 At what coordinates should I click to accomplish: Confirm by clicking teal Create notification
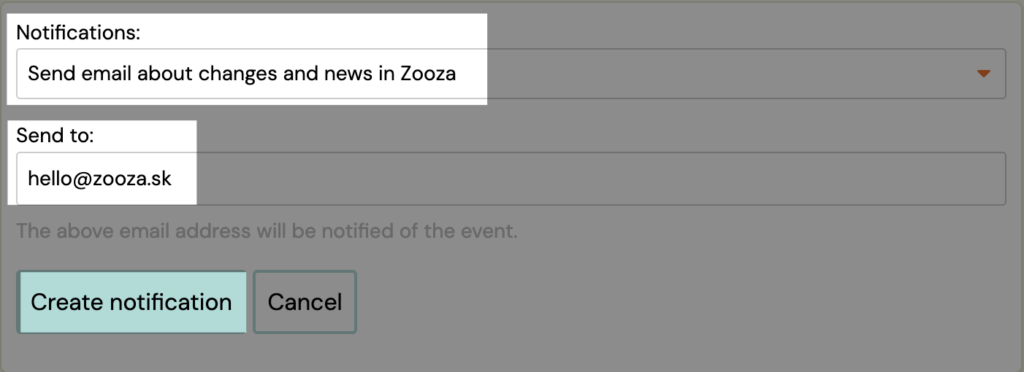[131, 302]
